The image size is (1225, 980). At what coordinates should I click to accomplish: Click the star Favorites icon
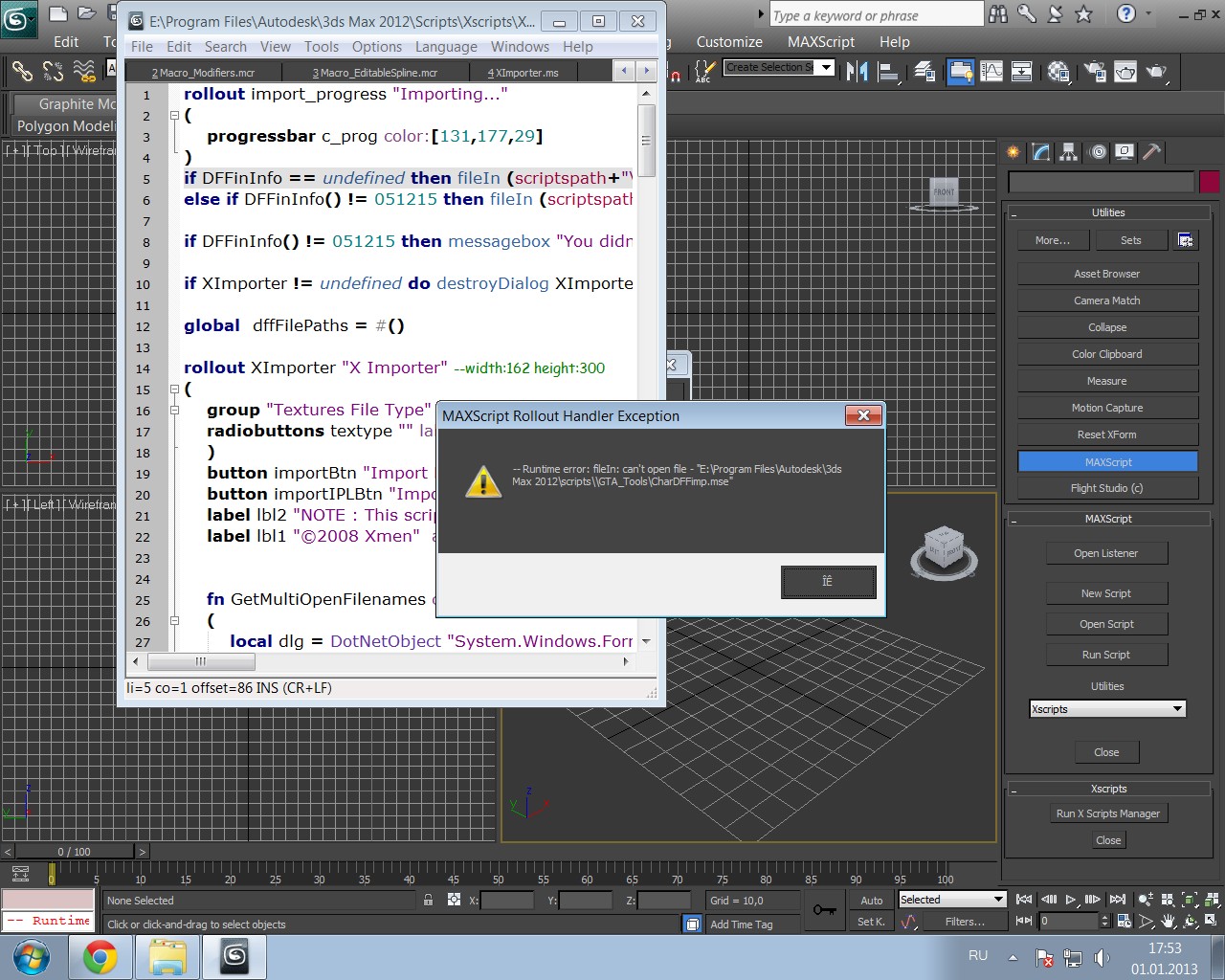(1083, 13)
